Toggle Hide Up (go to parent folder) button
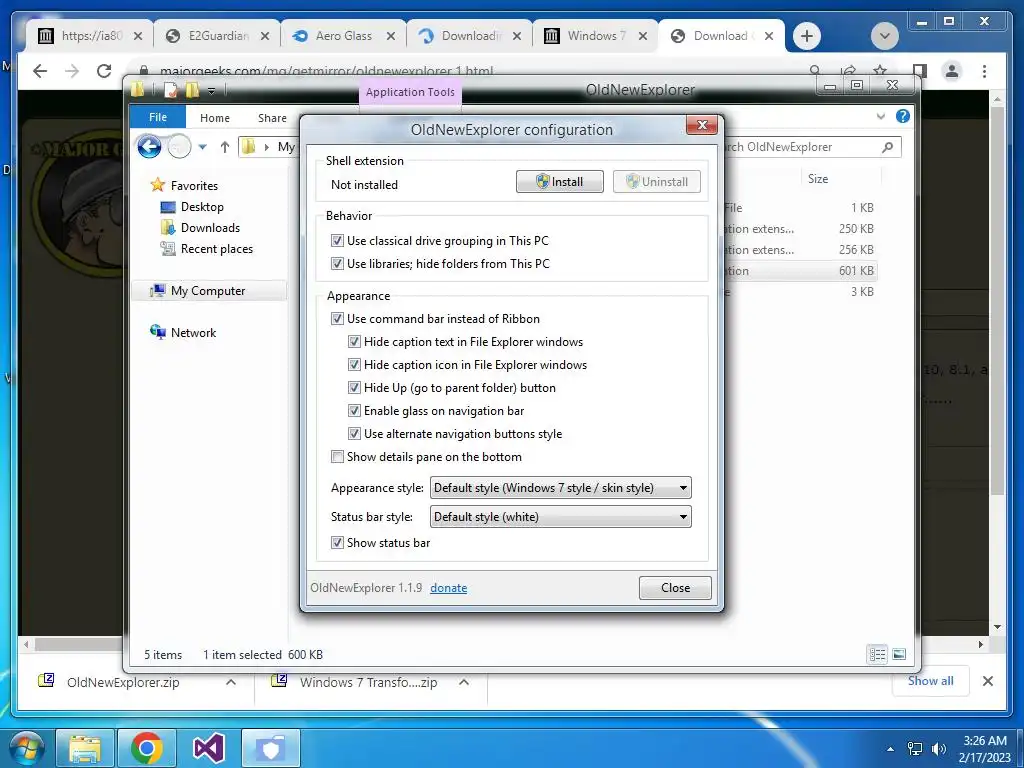1024x768 pixels. point(354,388)
